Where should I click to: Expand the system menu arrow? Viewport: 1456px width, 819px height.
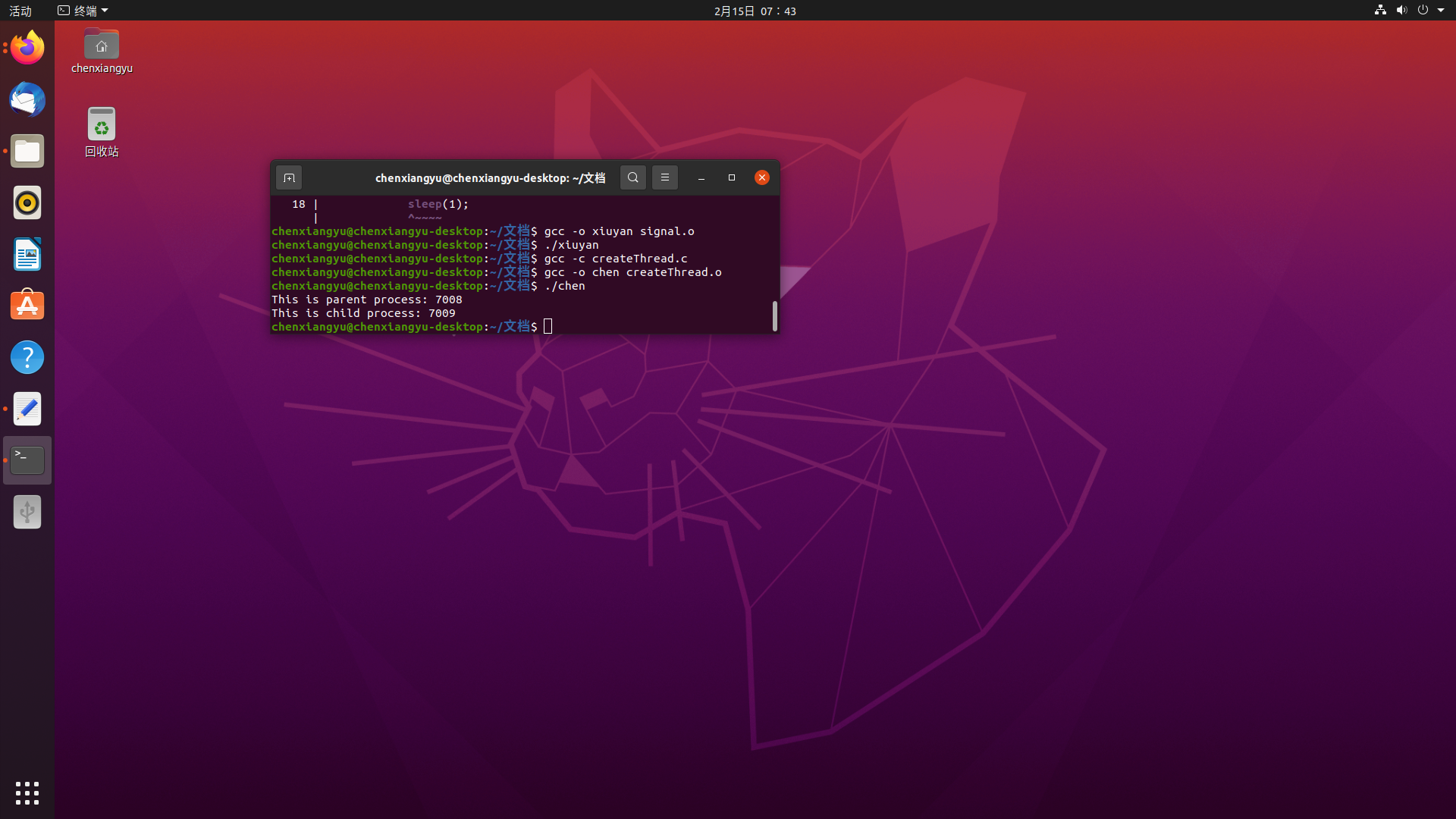tap(1441, 10)
